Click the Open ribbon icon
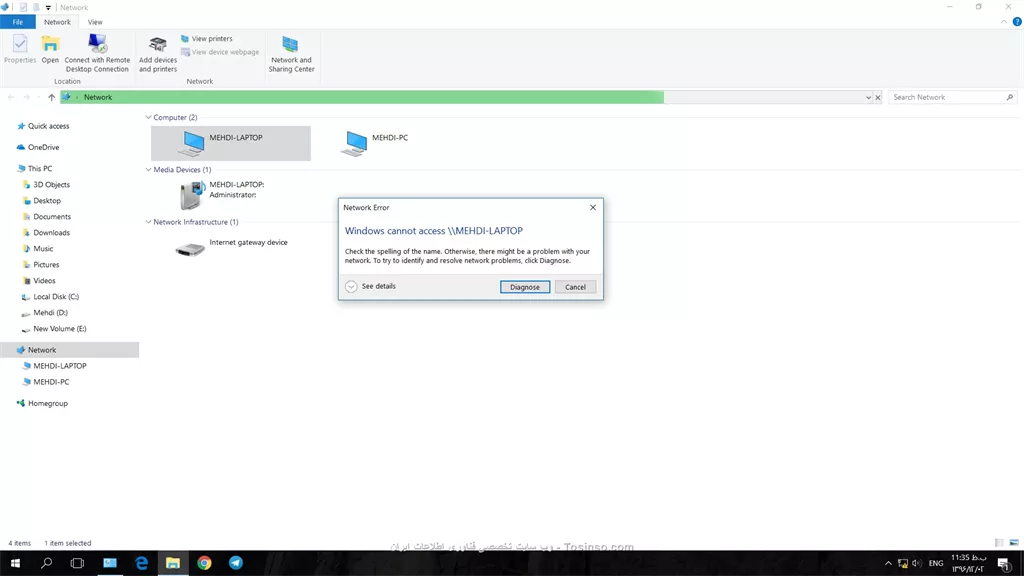Image resolution: width=1024 pixels, height=576 pixels. [x=50, y=50]
